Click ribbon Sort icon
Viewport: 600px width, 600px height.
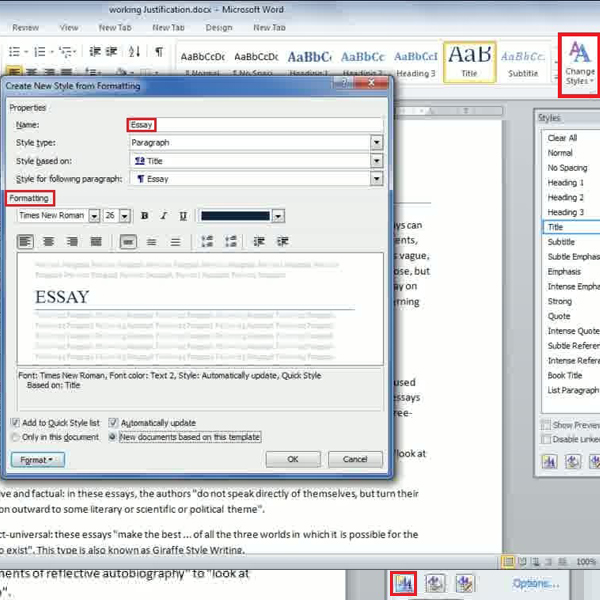[134, 51]
